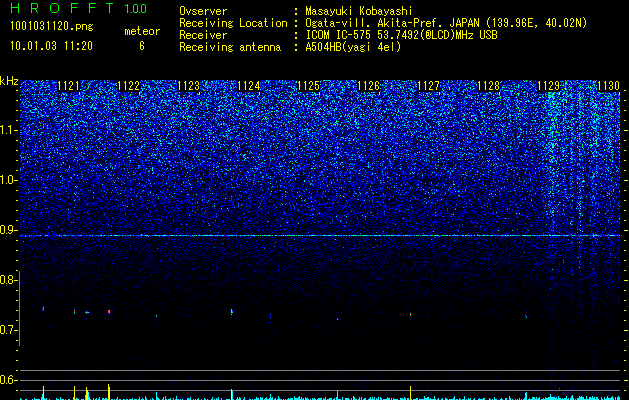Viewport: 629px width, 400px height.
Task: Click the Receiving Location label
Action: point(233,23)
